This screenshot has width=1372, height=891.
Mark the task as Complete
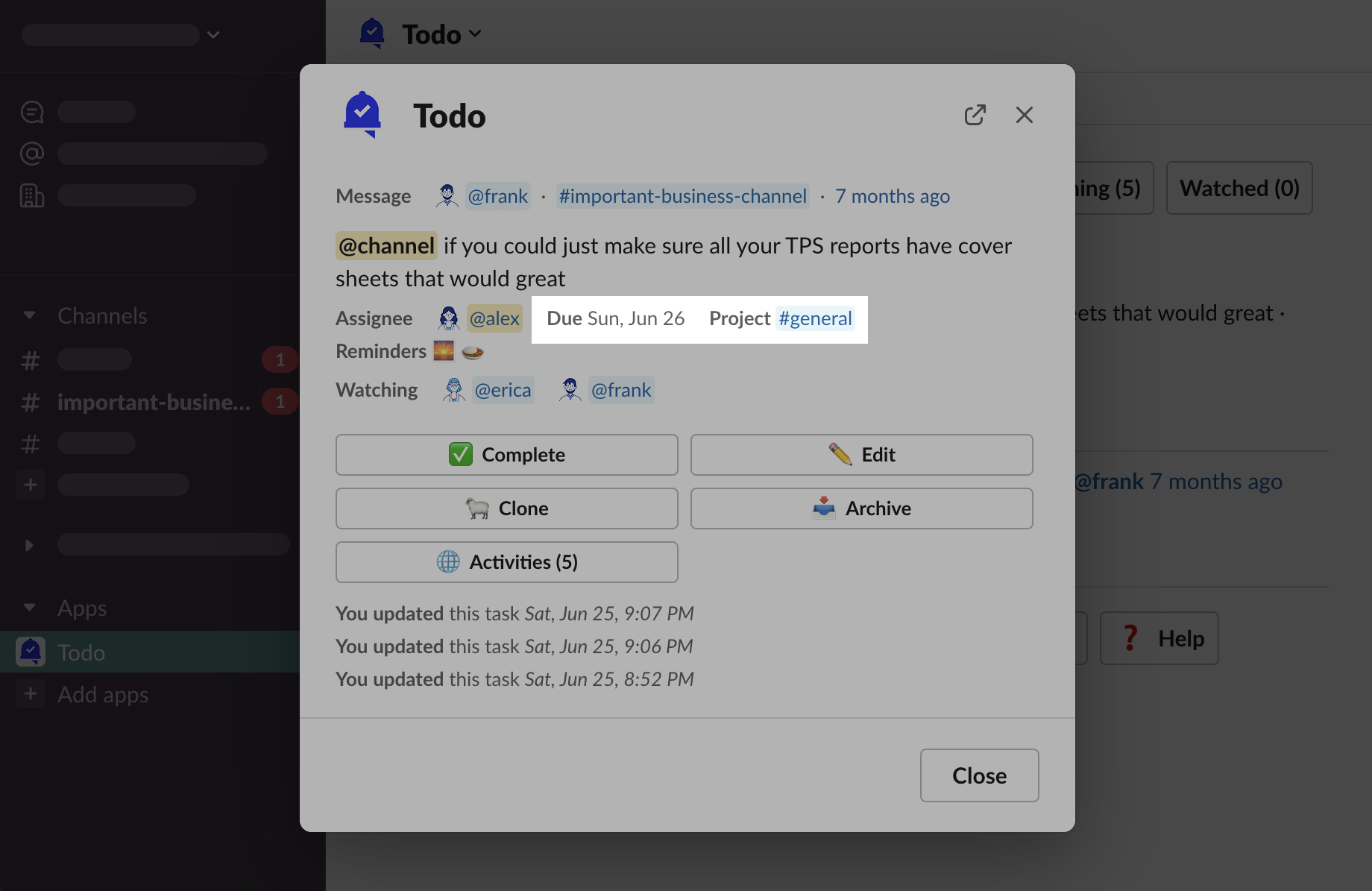click(506, 455)
